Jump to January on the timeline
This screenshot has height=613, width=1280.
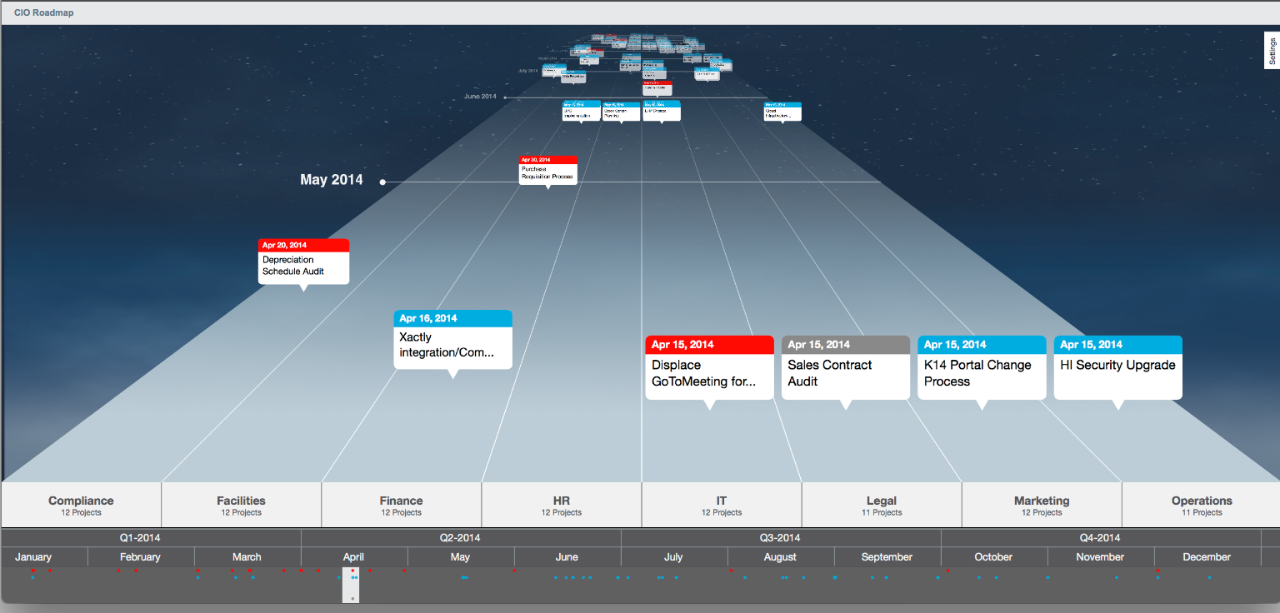click(33, 557)
